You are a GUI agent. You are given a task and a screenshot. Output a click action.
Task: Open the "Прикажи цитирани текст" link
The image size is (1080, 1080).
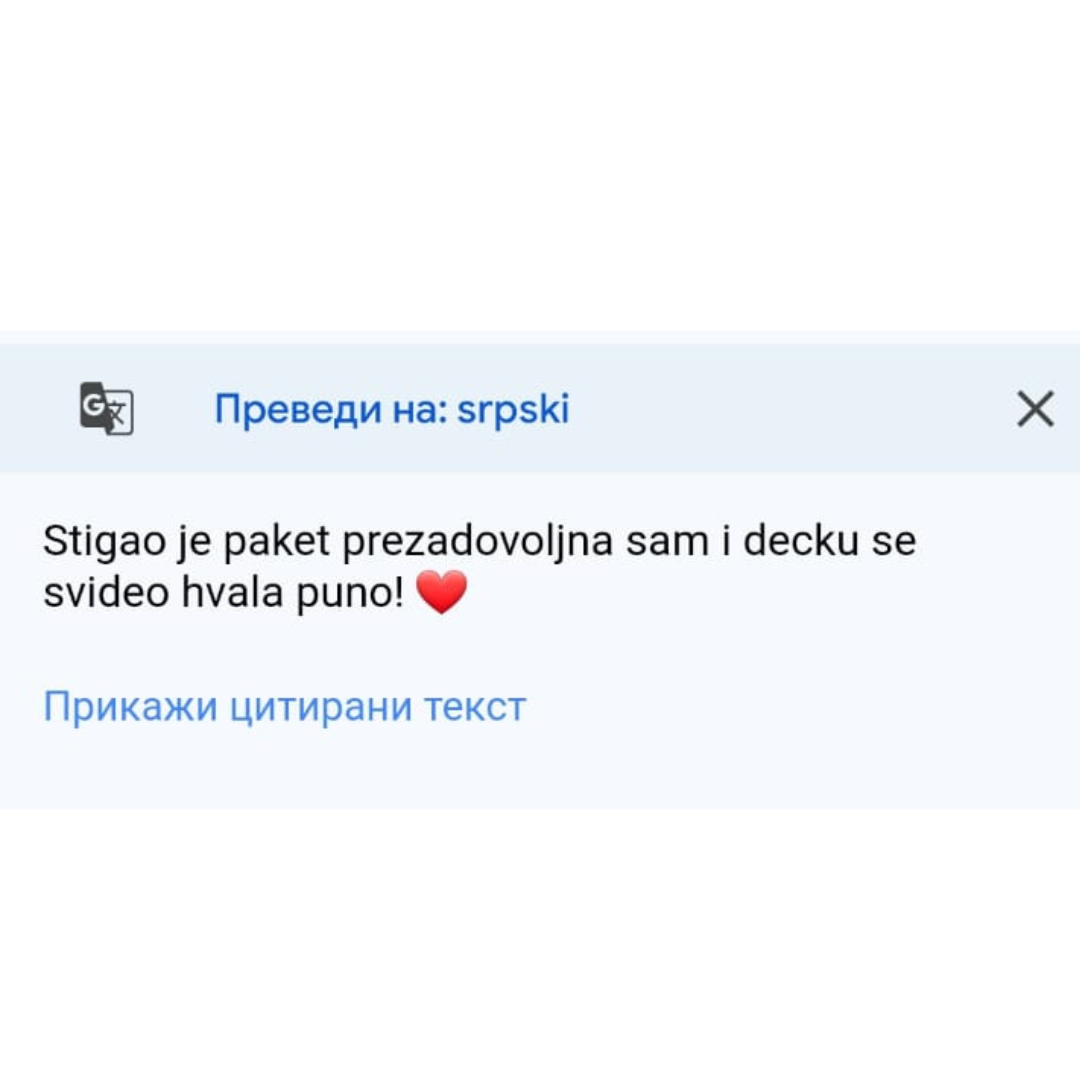[284, 707]
